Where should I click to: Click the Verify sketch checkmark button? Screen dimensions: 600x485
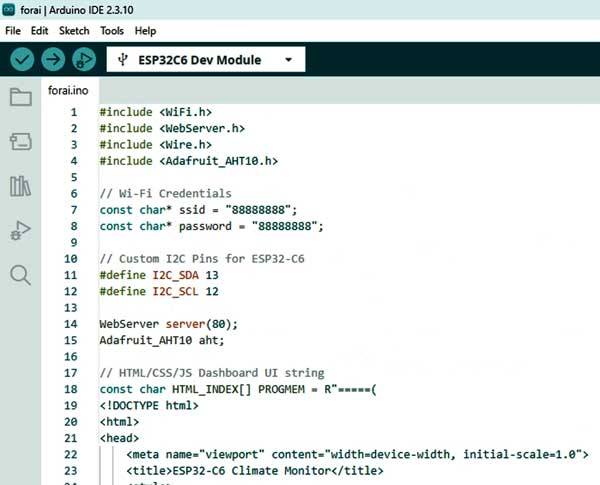coord(22,59)
